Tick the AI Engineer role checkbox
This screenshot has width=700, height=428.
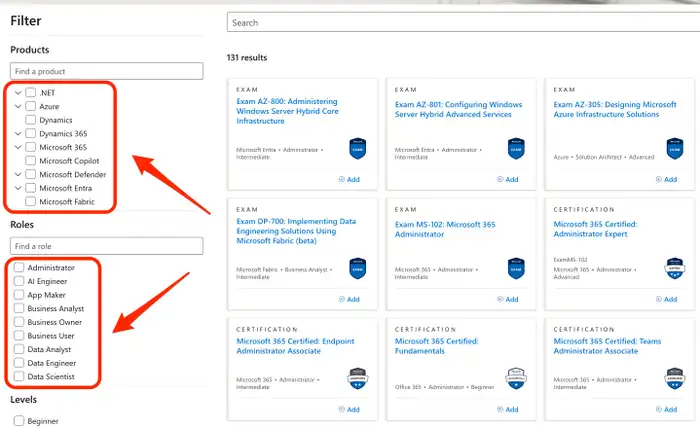tap(19, 281)
